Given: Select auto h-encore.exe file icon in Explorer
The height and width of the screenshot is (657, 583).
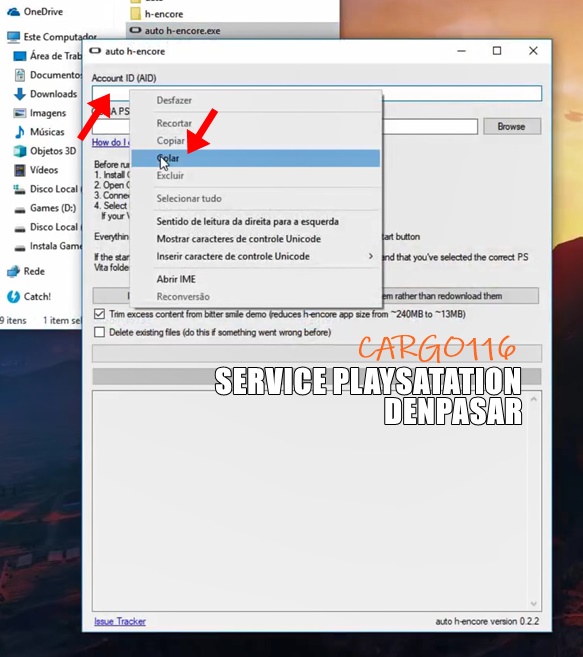Looking at the screenshot, I should click(x=135, y=30).
